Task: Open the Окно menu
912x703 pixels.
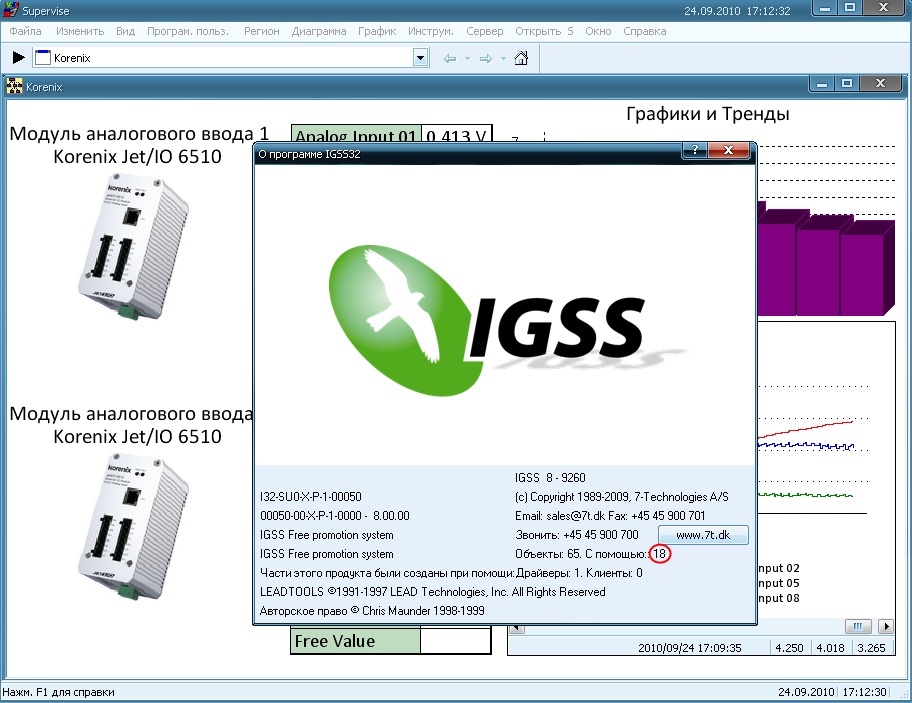Action: 598,31
